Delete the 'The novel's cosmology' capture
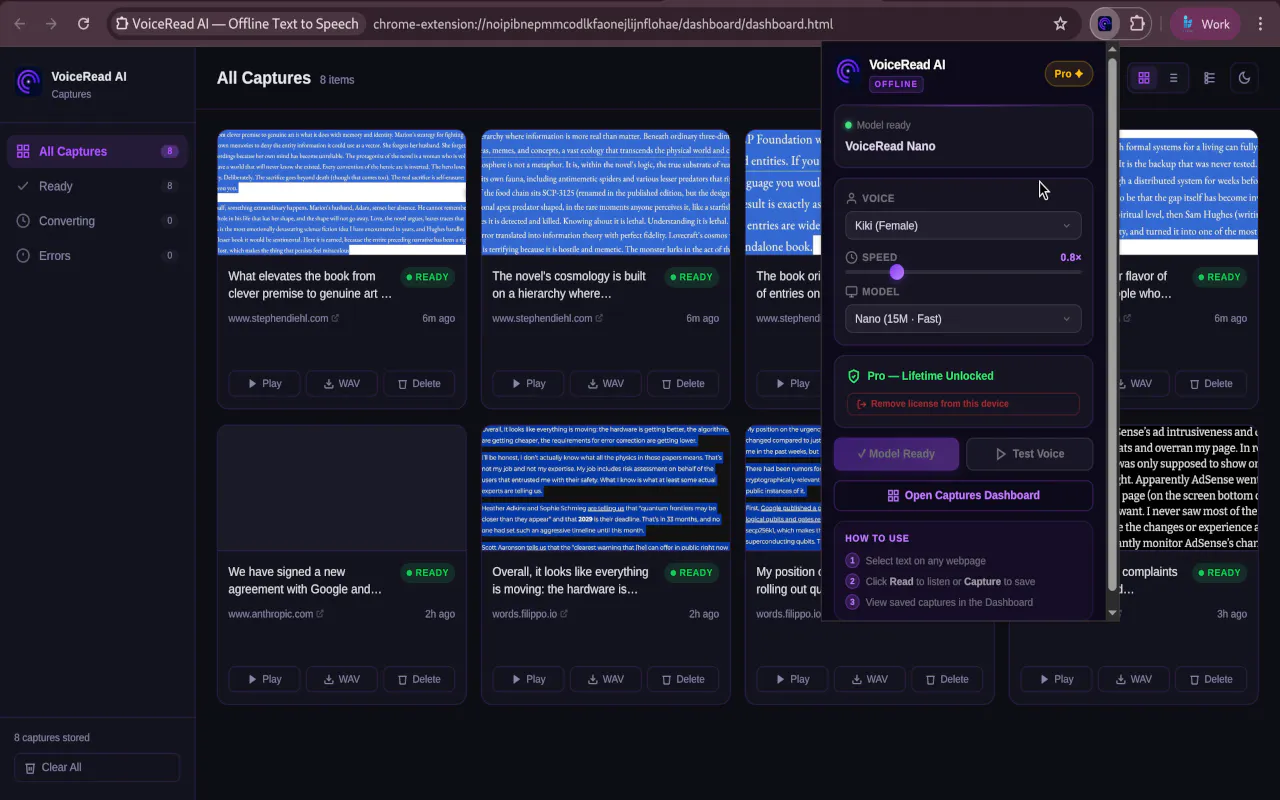 [683, 383]
